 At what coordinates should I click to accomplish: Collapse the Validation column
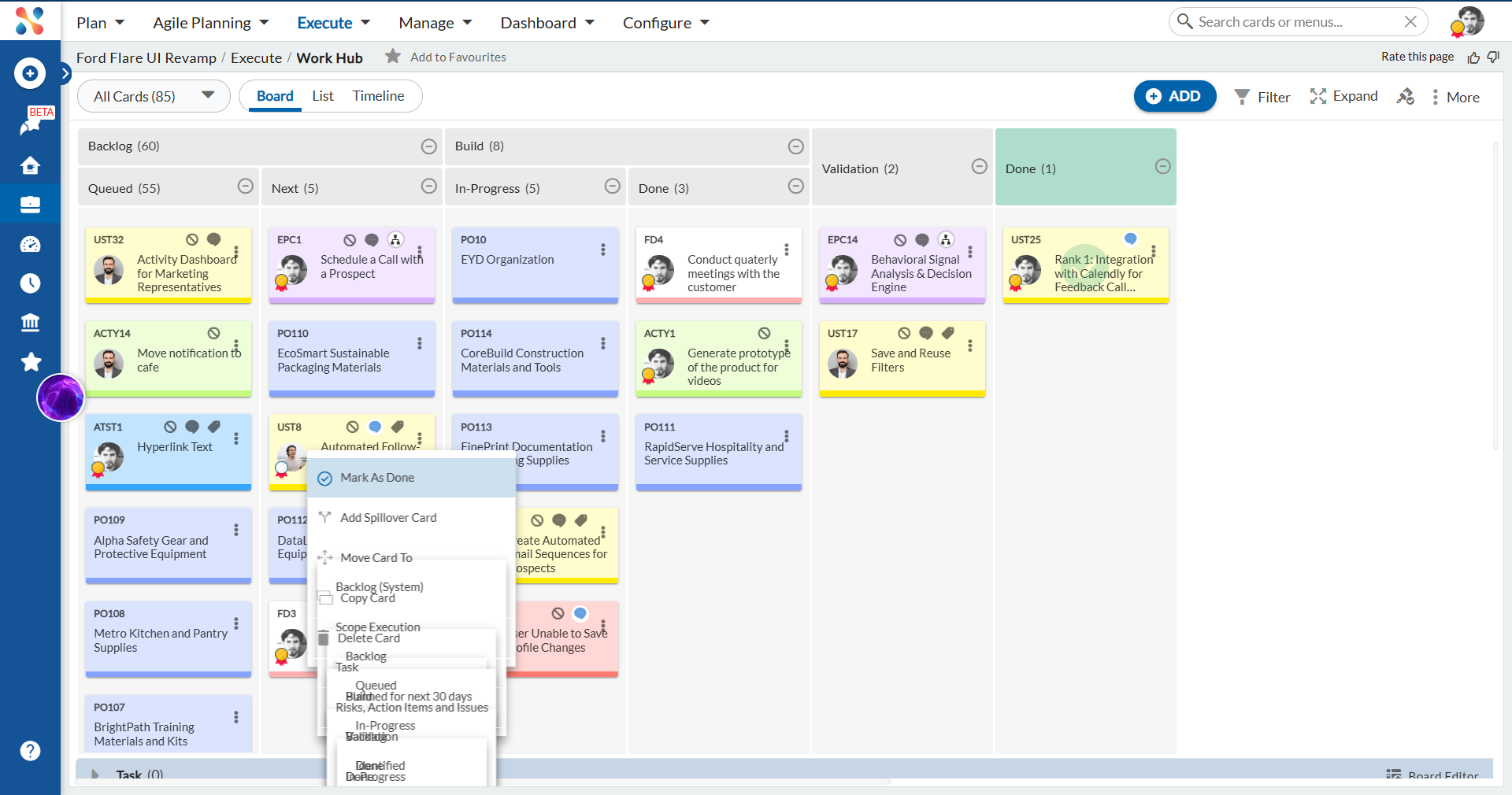(980, 166)
